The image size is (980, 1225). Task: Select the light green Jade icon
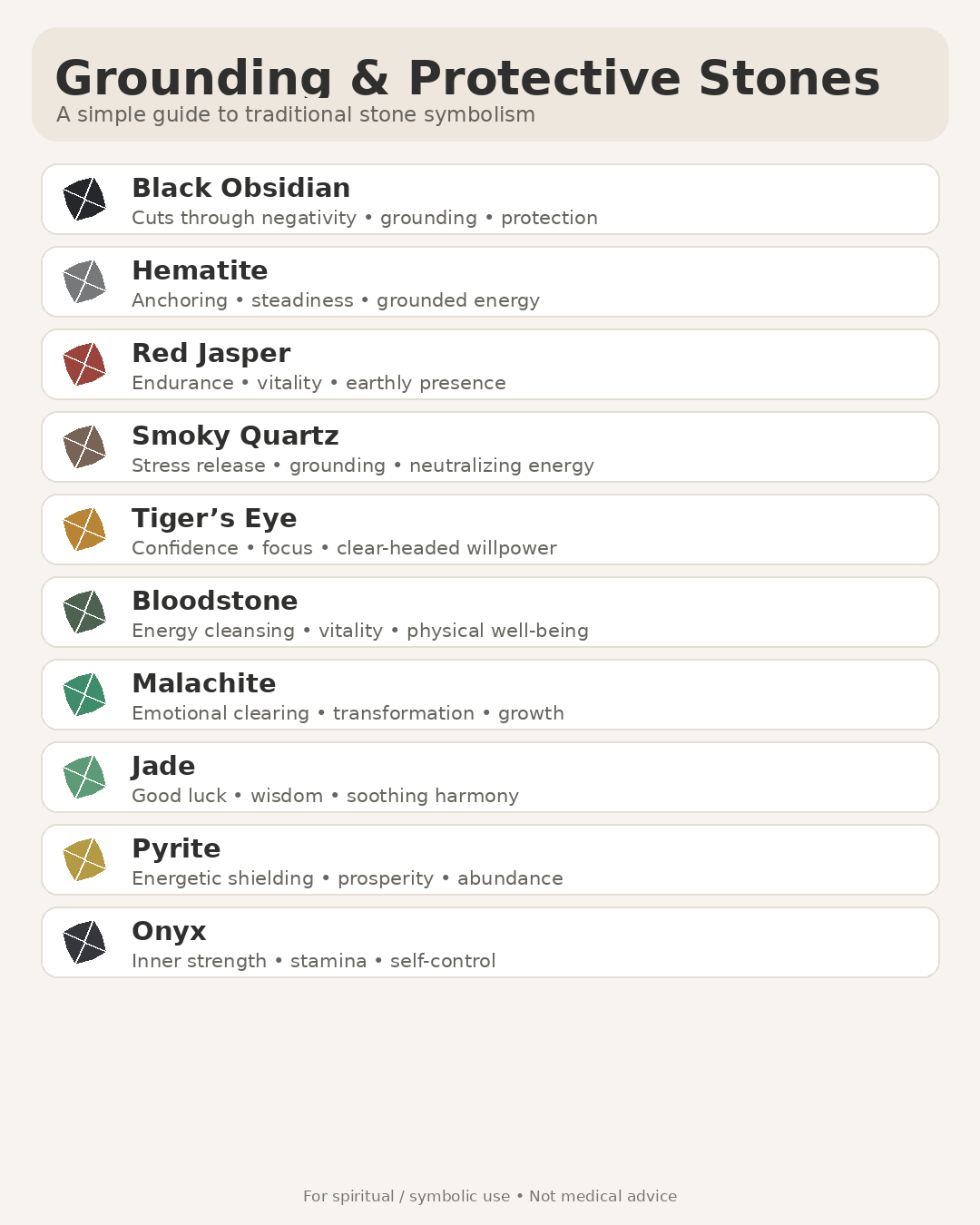coord(84,777)
